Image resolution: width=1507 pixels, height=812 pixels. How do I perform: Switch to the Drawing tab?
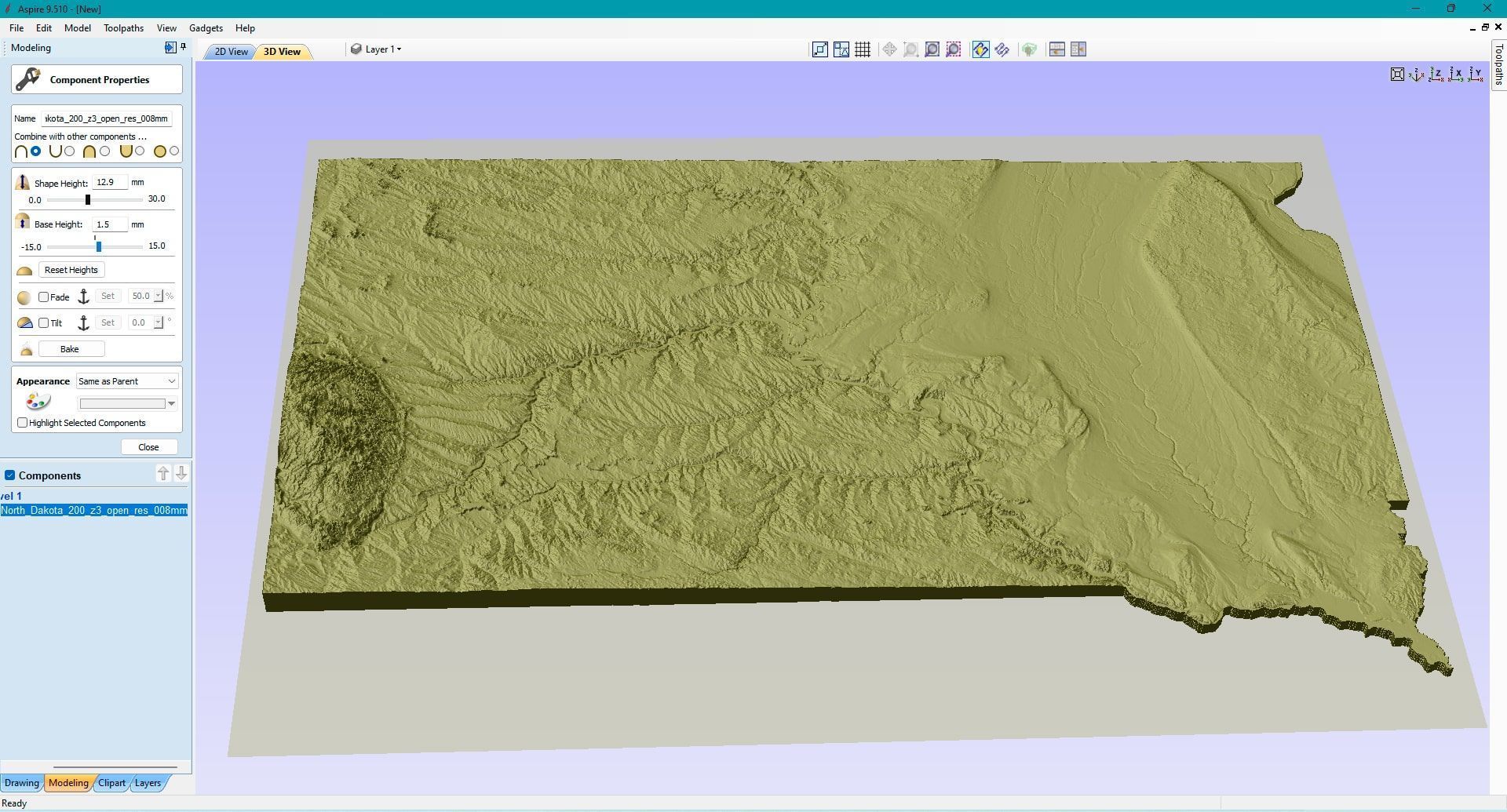[22, 783]
